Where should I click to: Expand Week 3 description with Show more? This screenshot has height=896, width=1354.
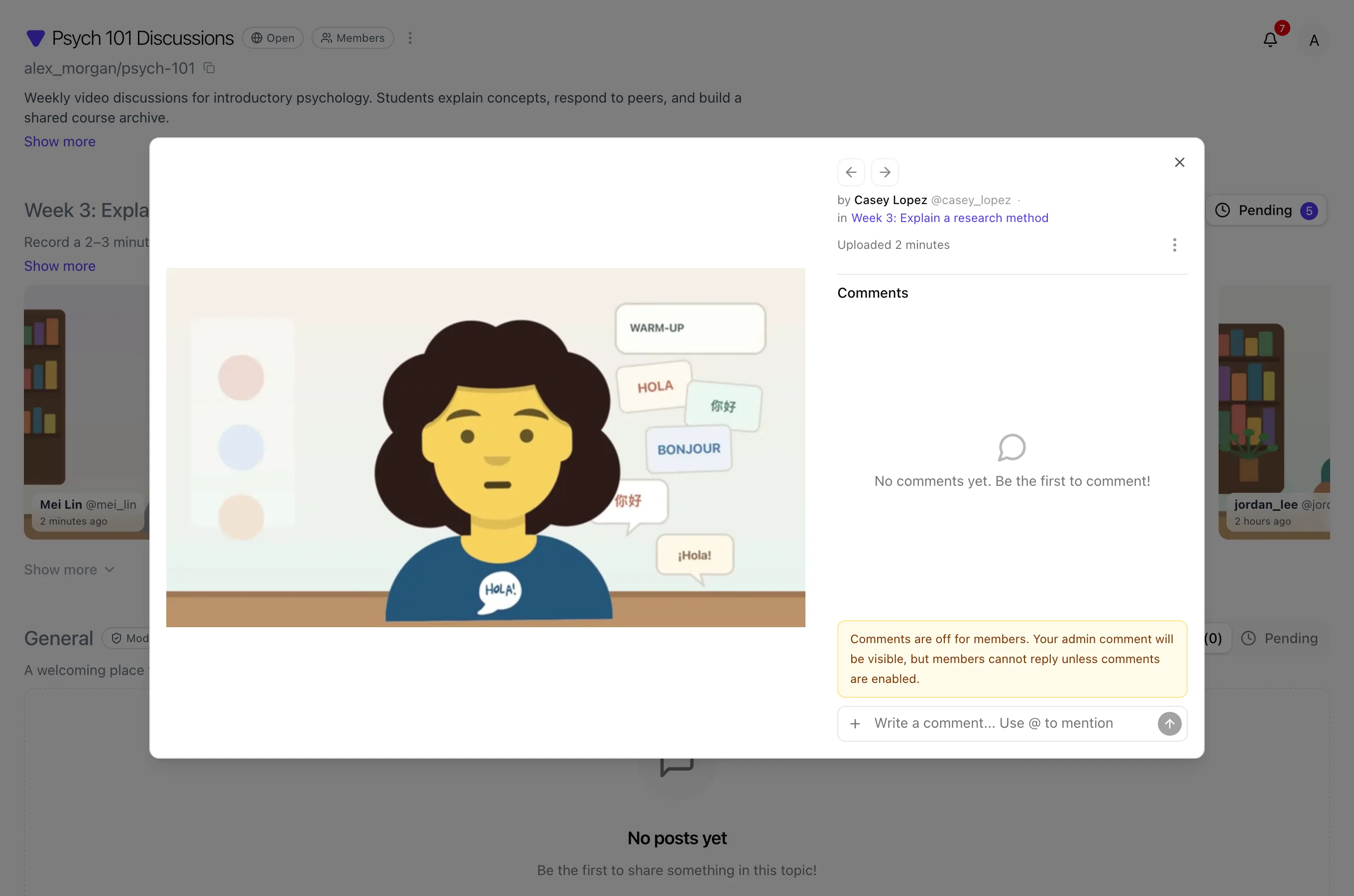[59, 266]
